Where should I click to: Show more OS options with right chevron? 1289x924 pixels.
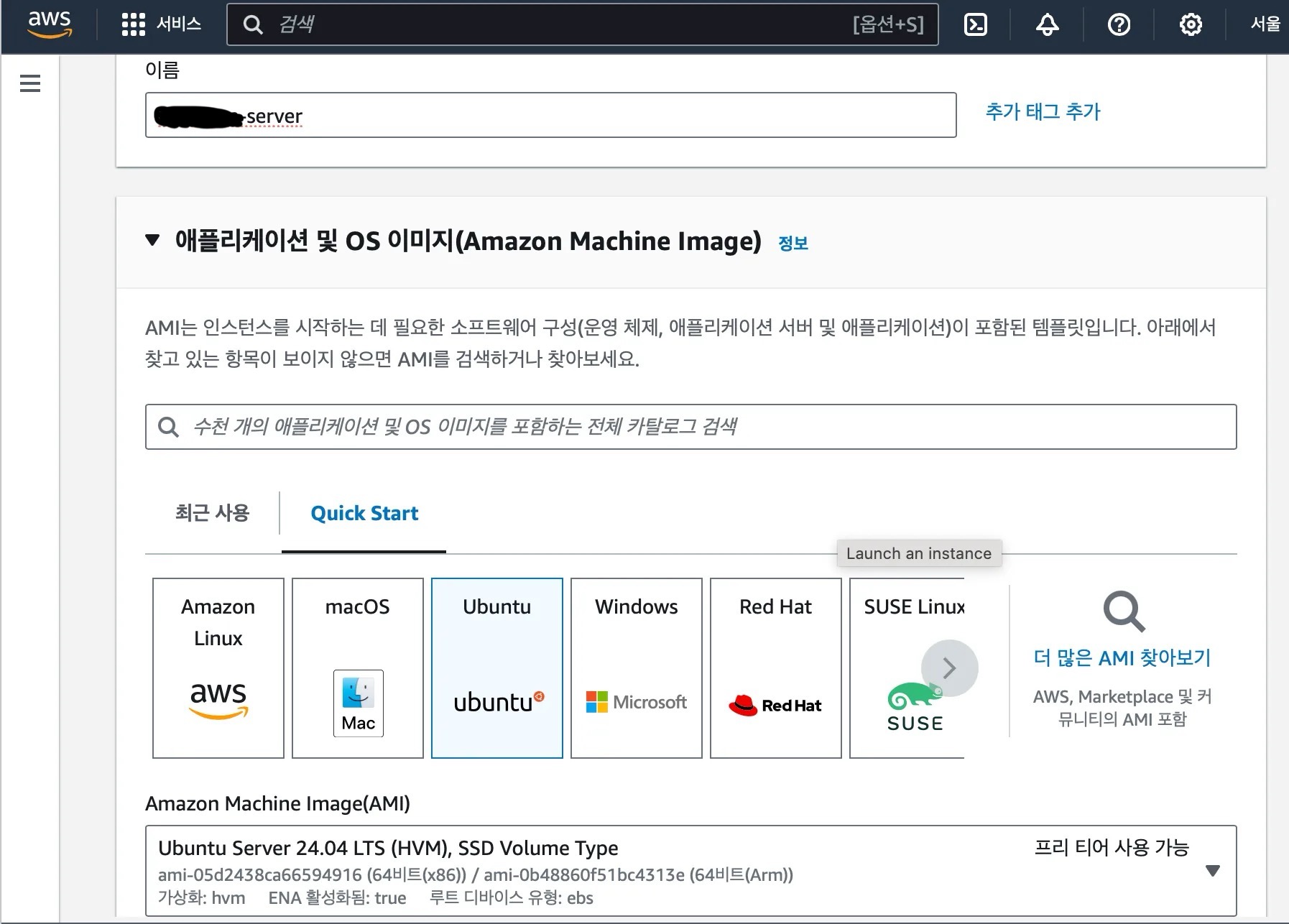[949, 668]
